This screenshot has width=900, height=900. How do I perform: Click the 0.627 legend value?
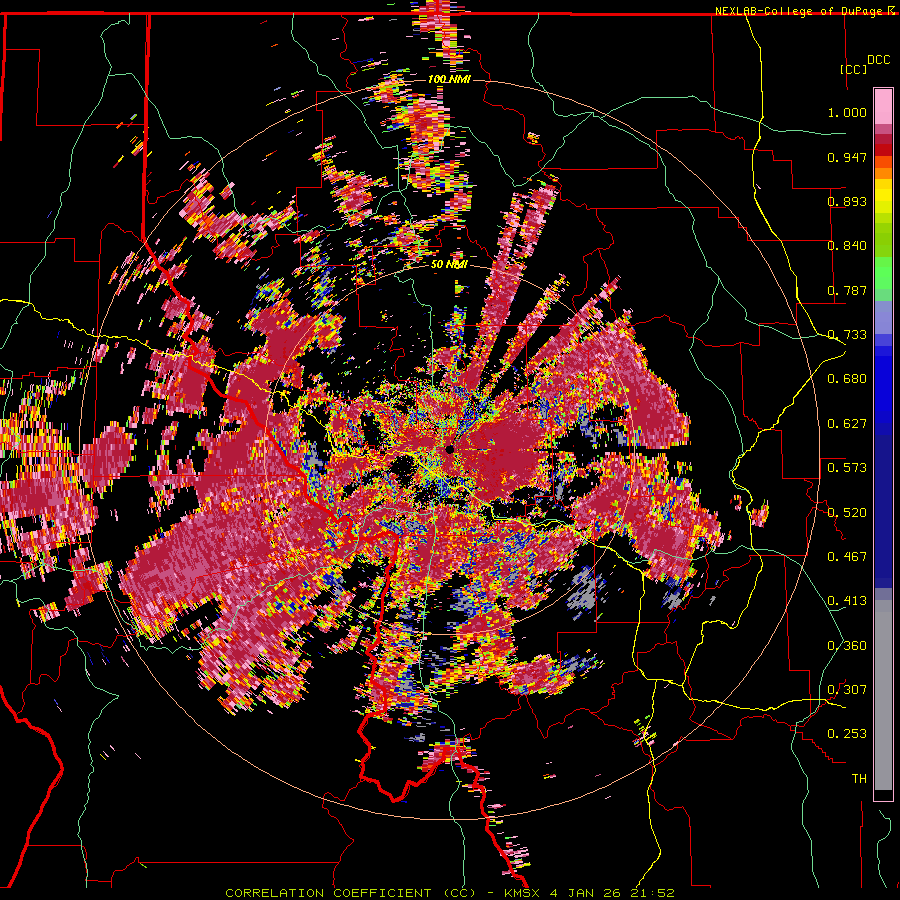(847, 424)
